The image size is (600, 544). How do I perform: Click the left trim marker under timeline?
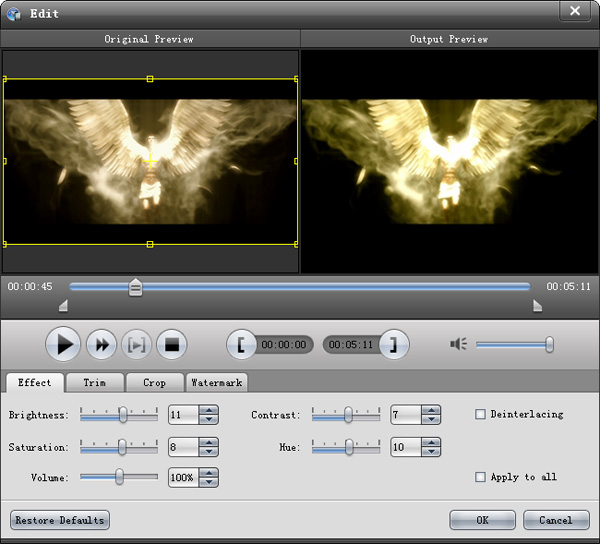64,306
